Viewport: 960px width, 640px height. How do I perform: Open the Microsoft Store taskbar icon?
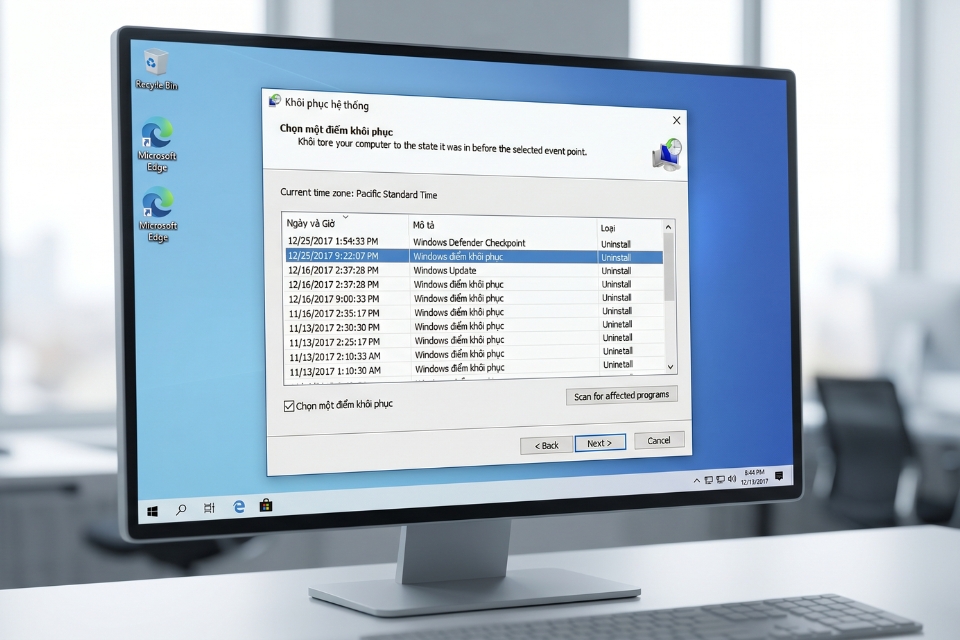coord(264,508)
